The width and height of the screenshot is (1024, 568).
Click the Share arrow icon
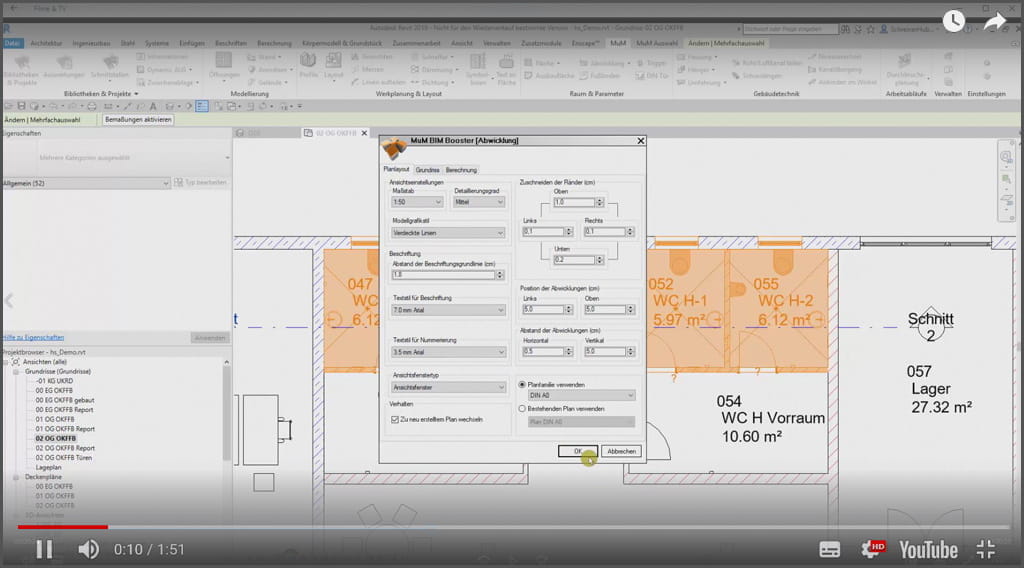coord(994,20)
